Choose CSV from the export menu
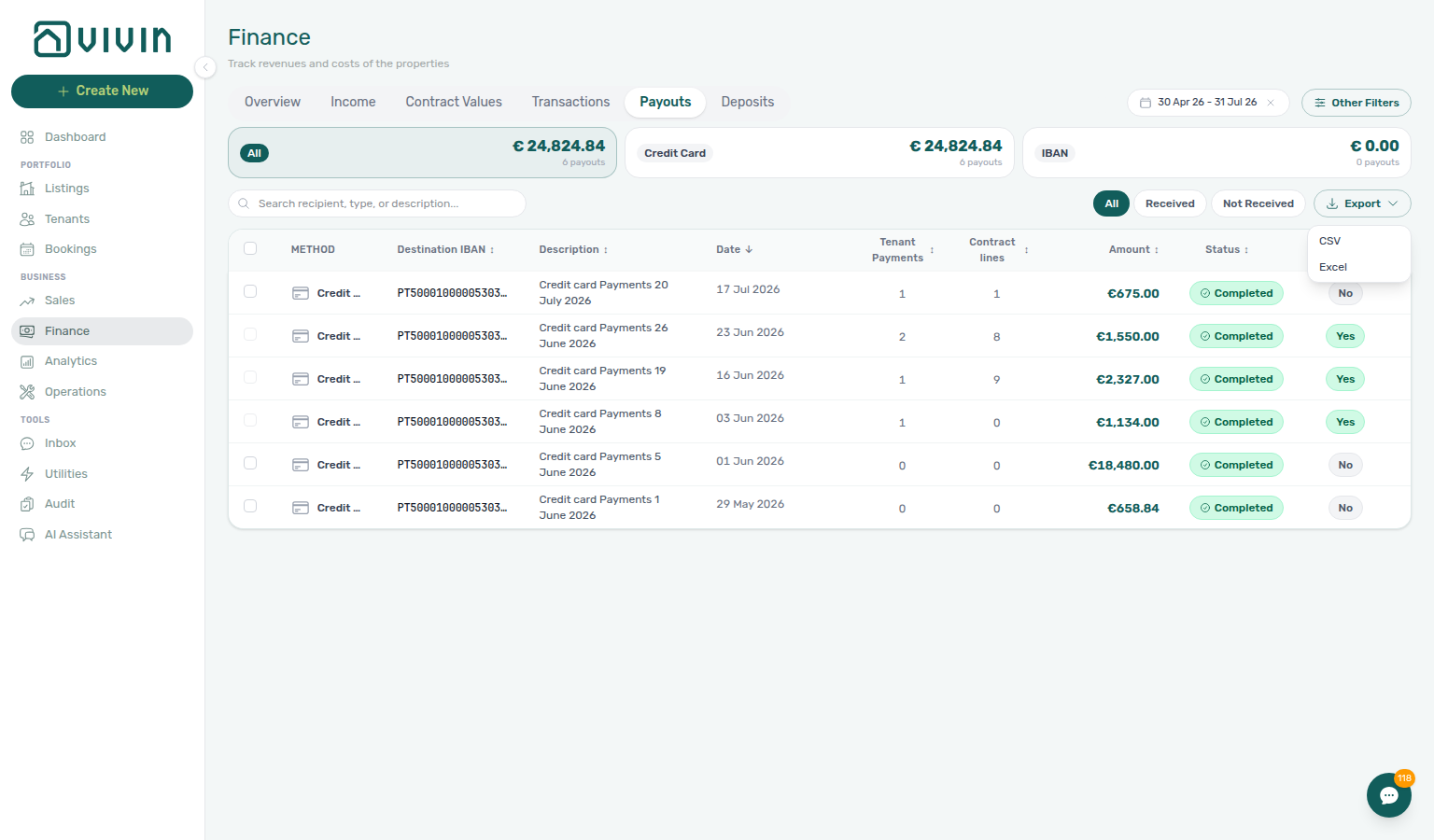The height and width of the screenshot is (840, 1434). point(1359,241)
